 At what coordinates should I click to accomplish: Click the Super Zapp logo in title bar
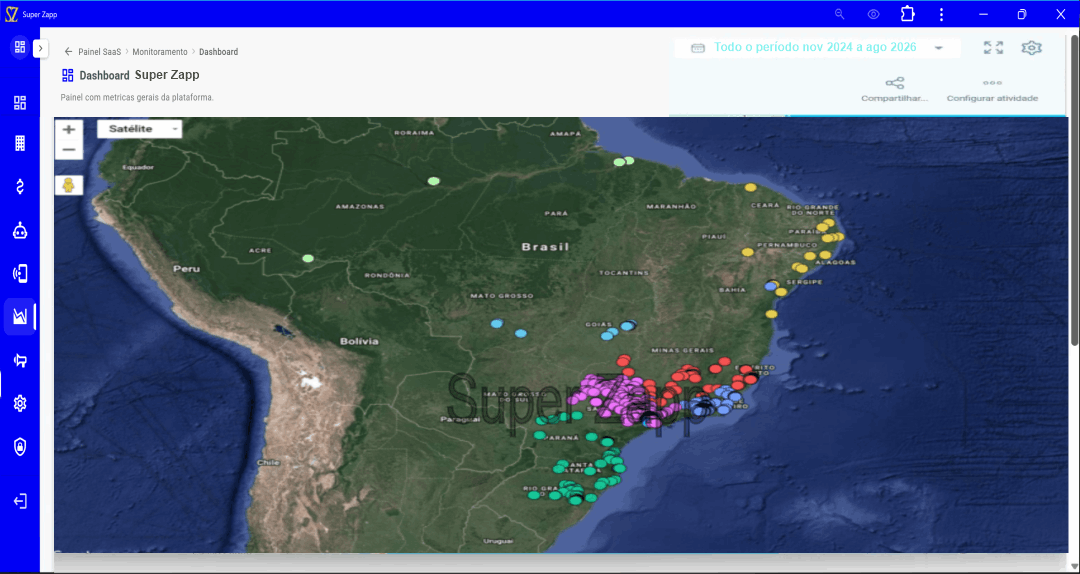click(x=11, y=14)
